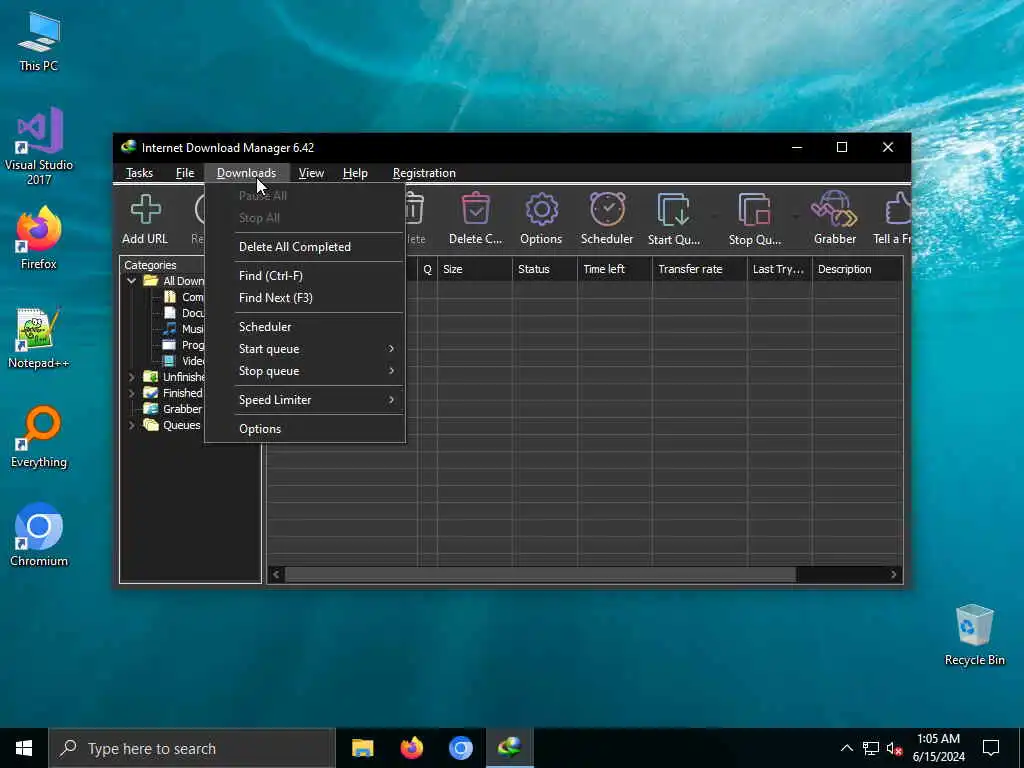Close the open Downloads menu header

(246, 173)
